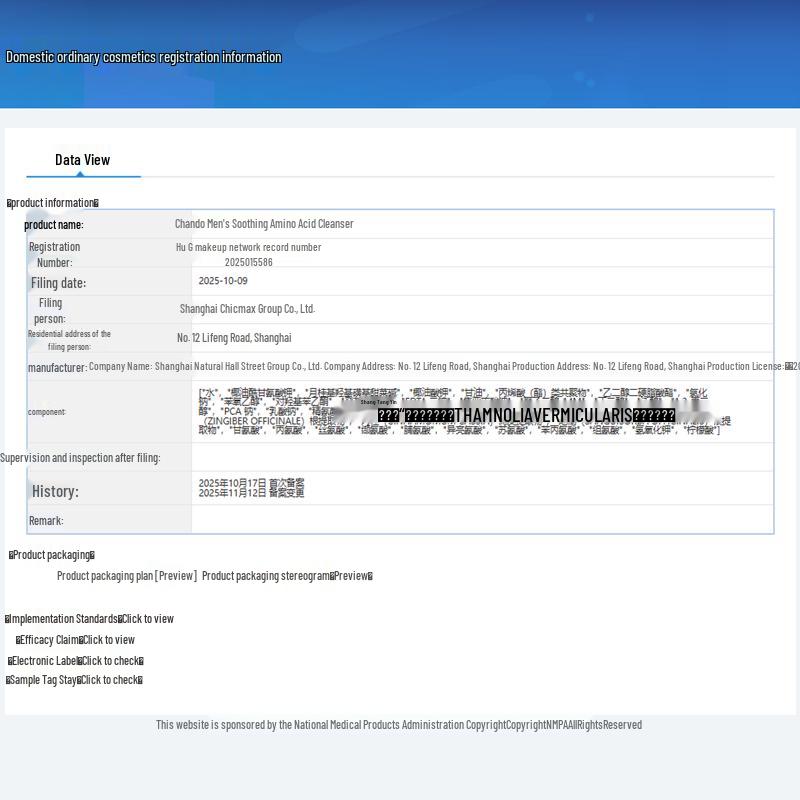The image size is (800, 800).
Task: Select product name Chando Men's Soothing Amino Acid Cleanser
Action: click(264, 224)
